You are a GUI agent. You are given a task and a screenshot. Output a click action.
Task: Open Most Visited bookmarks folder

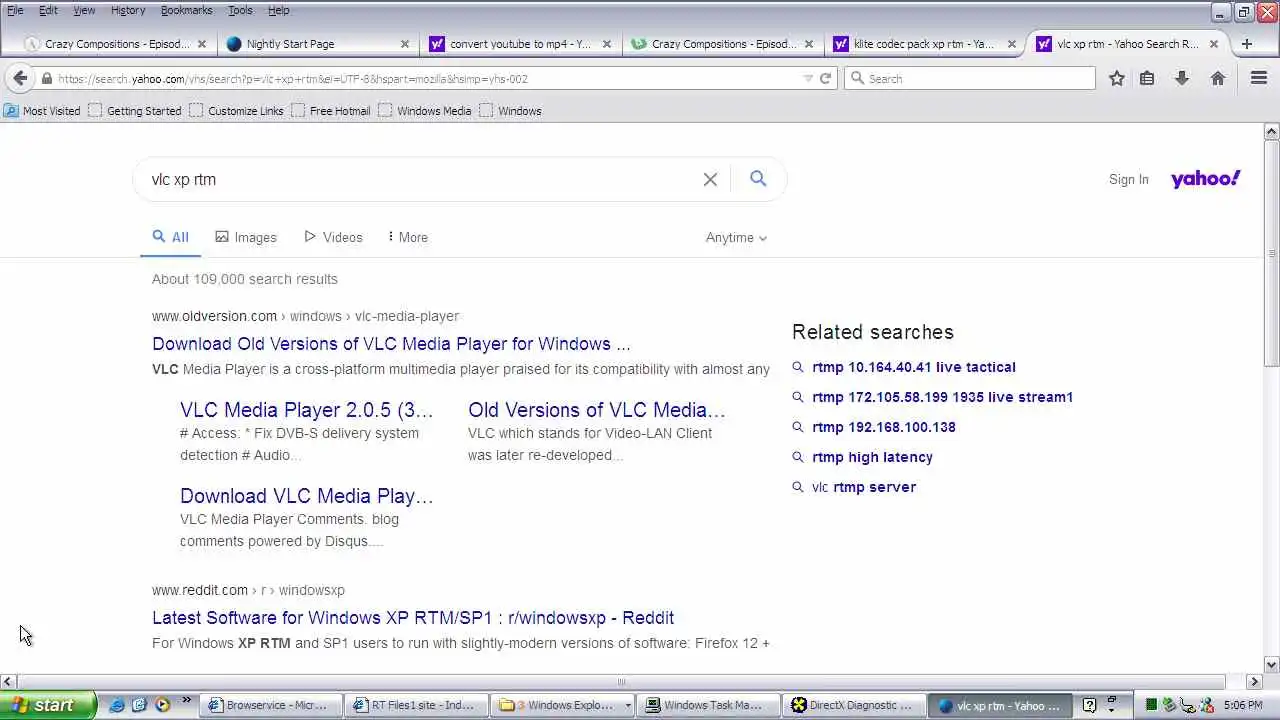tap(42, 111)
